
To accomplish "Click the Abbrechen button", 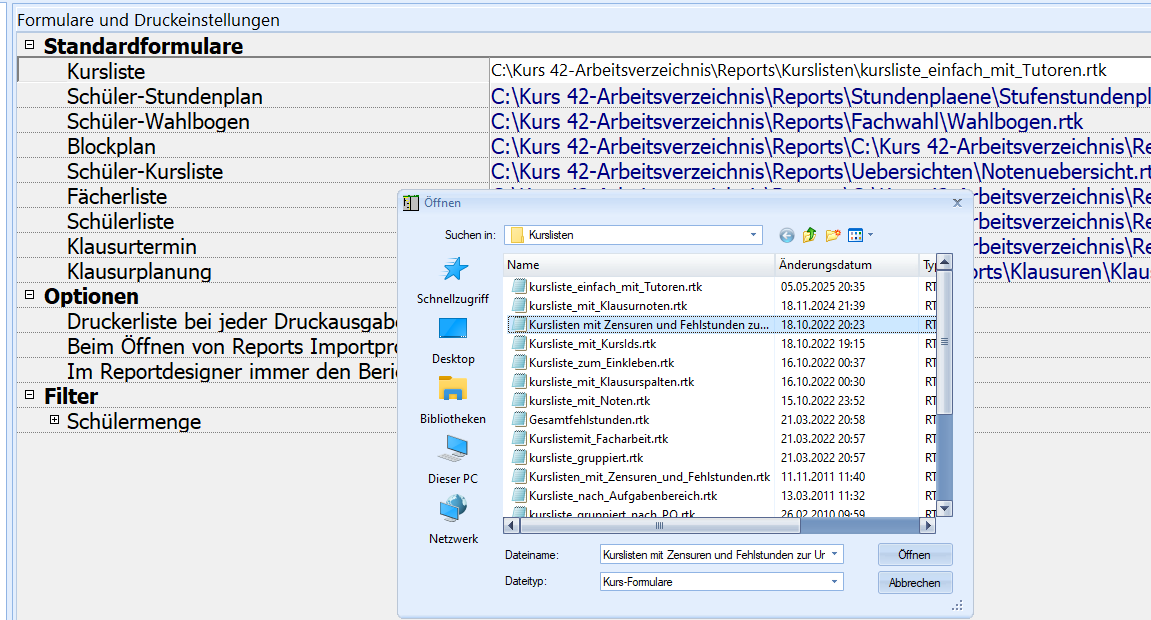I will (x=915, y=583).
